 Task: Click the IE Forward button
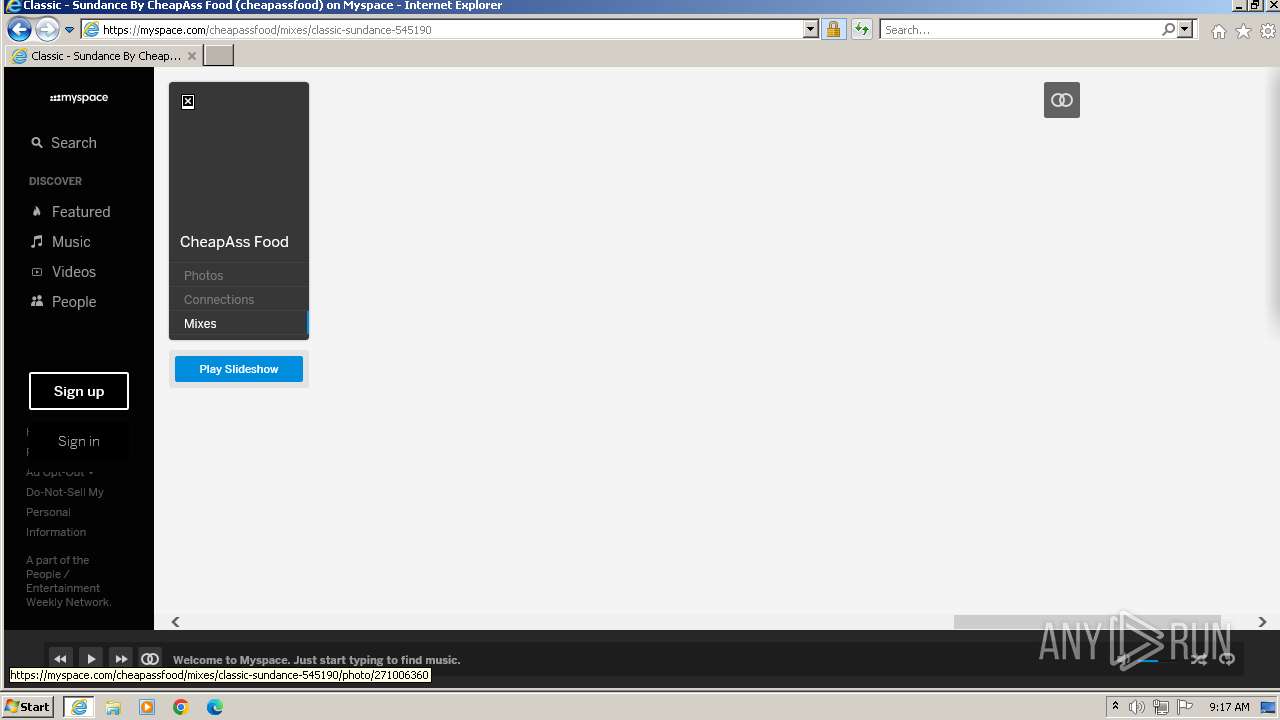click(x=47, y=29)
